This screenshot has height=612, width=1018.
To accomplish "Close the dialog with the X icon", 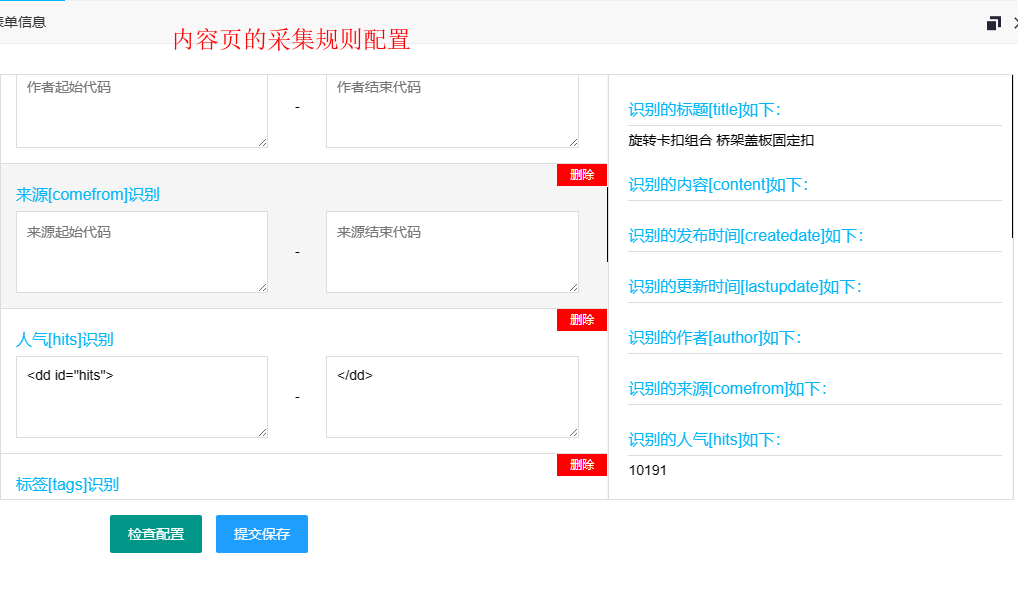I will point(1013,20).
